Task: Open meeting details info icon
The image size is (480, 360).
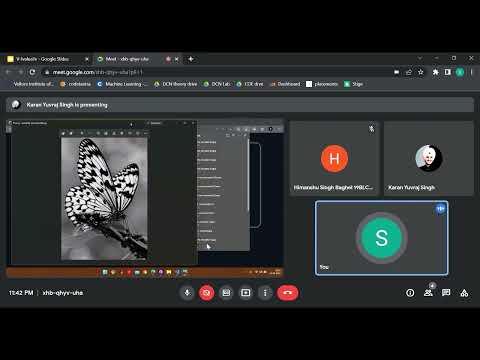Action: pos(410,293)
